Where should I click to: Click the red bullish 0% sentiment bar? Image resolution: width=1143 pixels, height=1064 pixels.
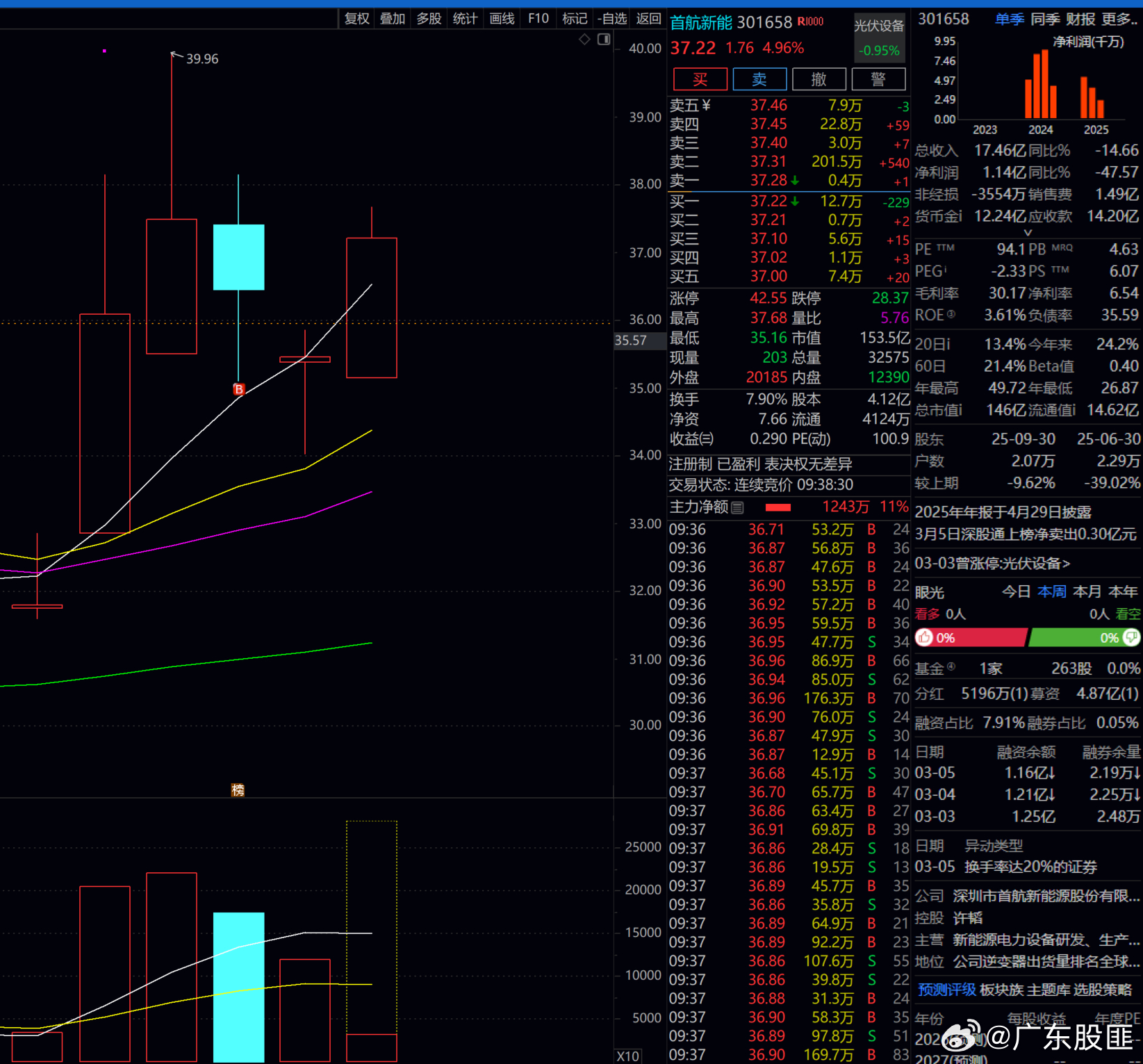[971, 637]
